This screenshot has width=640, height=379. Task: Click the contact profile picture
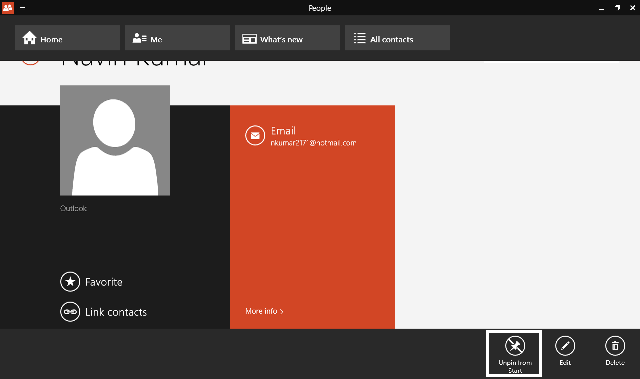[115, 140]
